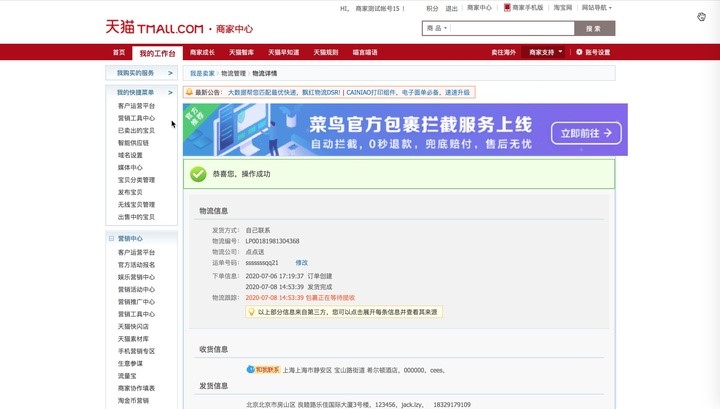Click the 菜鸟官方包裹拦截服务 banner image
This screenshot has height=409, width=720.
(x=405, y=129)
